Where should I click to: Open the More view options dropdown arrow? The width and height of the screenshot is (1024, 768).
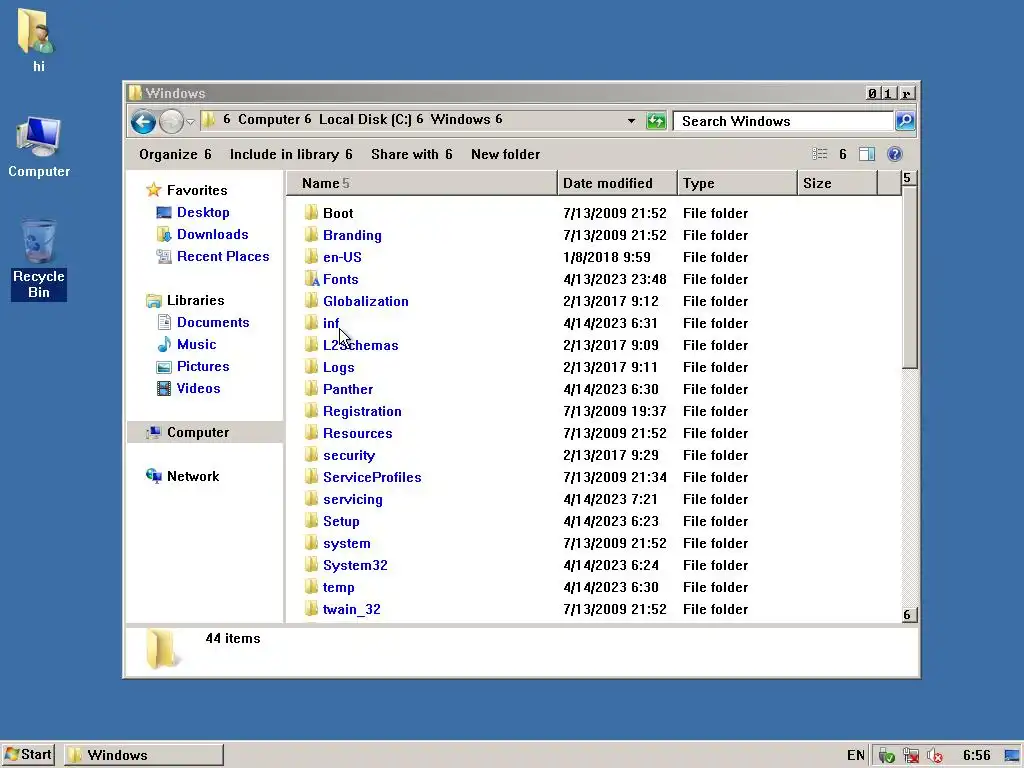coord(842,154)
